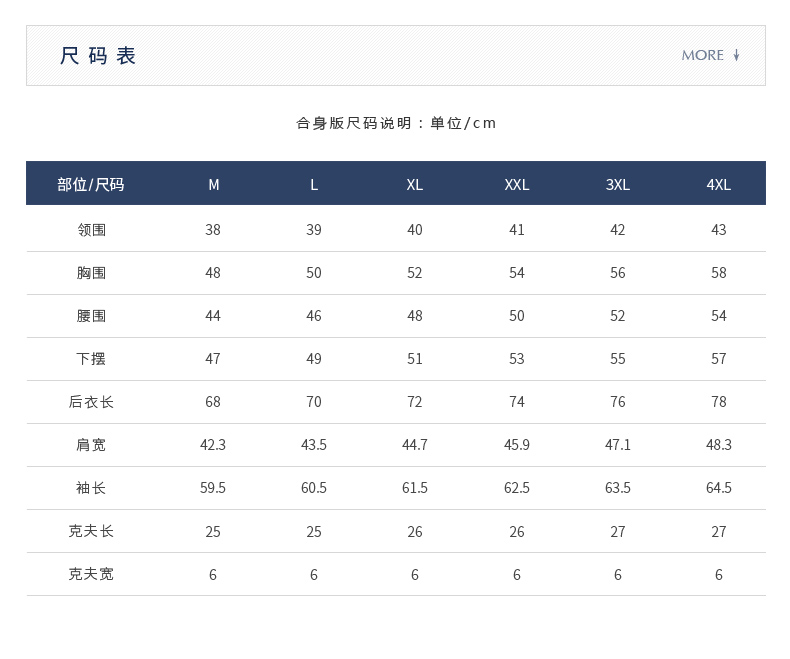
Task: Click 袖长 value 61.5 for size XL
Action: [x=415, y=488]
